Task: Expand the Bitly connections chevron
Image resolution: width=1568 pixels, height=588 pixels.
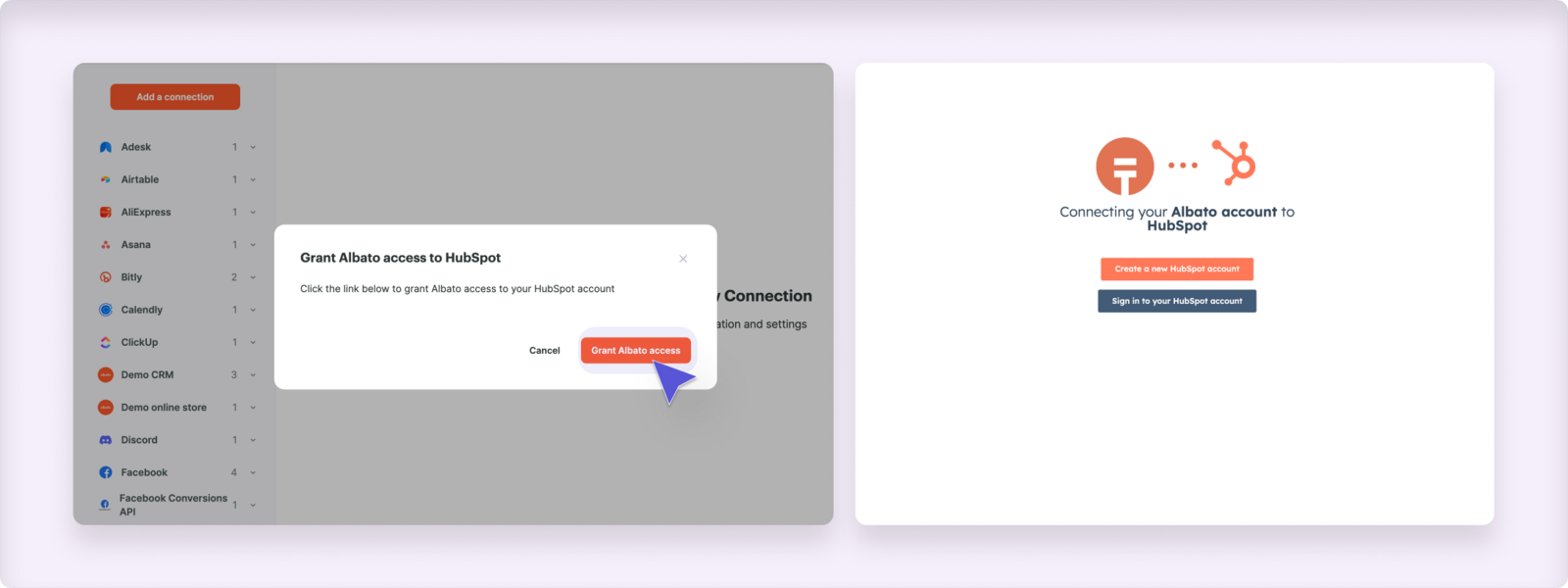Action: [x=253, y=277]
